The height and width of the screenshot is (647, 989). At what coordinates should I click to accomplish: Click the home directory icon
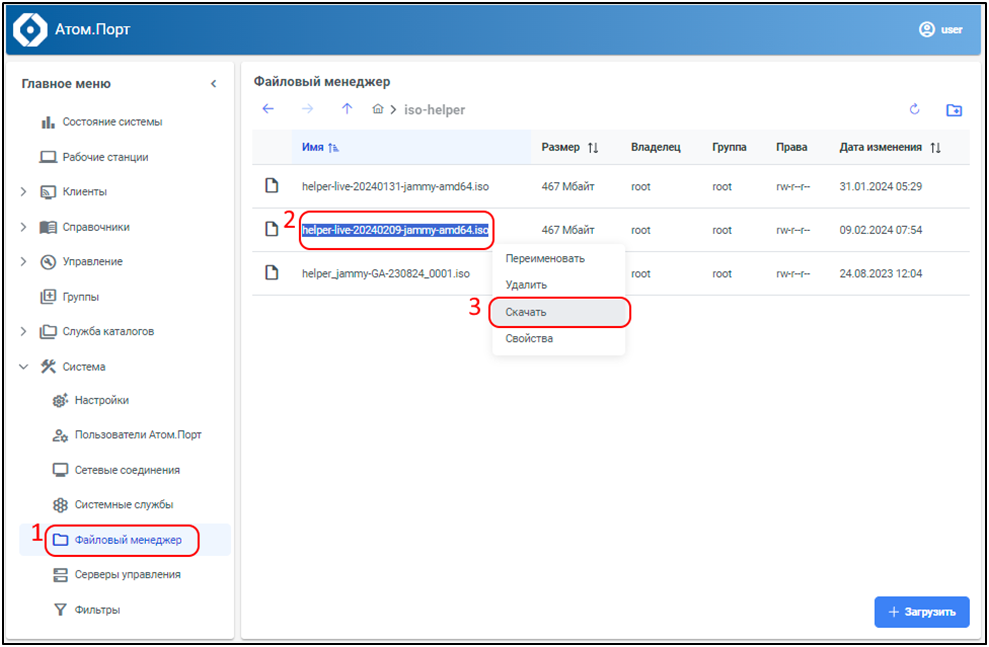click(x=378, y=109)
